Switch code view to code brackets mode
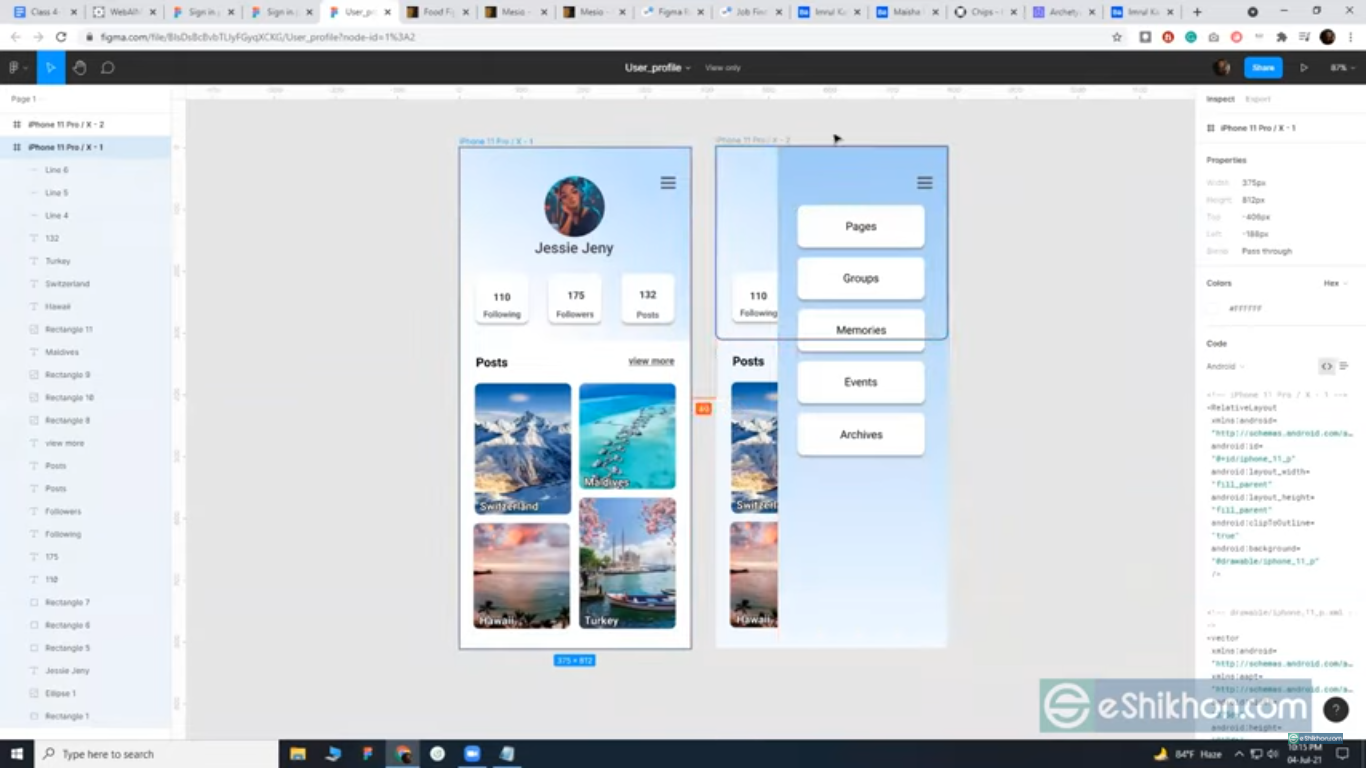The height and width of the screenshot is (768, 1366). pos(1326,366)
